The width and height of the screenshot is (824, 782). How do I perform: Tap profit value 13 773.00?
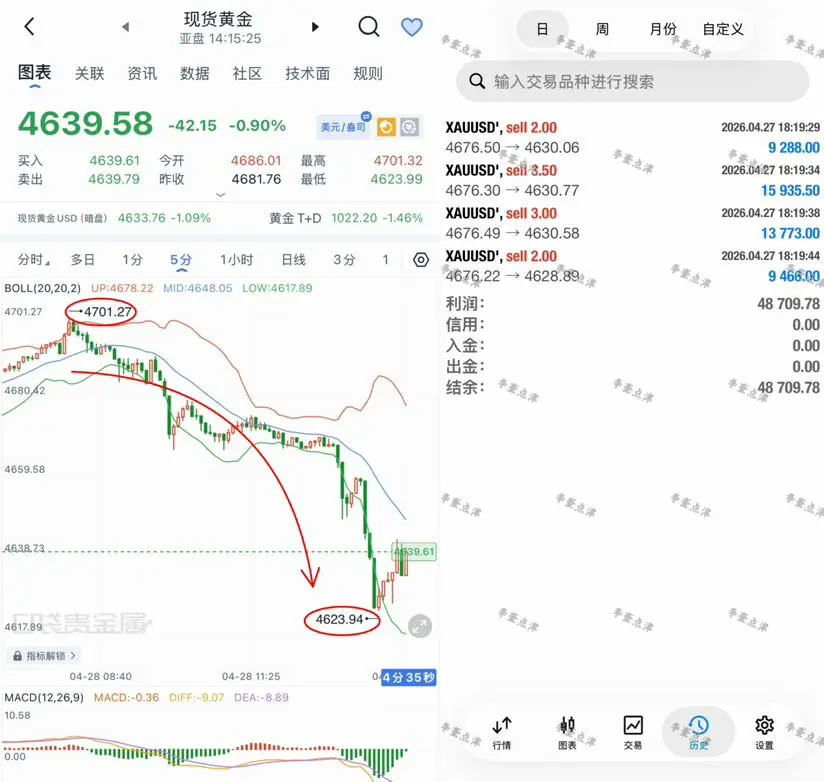coord(790,233)
